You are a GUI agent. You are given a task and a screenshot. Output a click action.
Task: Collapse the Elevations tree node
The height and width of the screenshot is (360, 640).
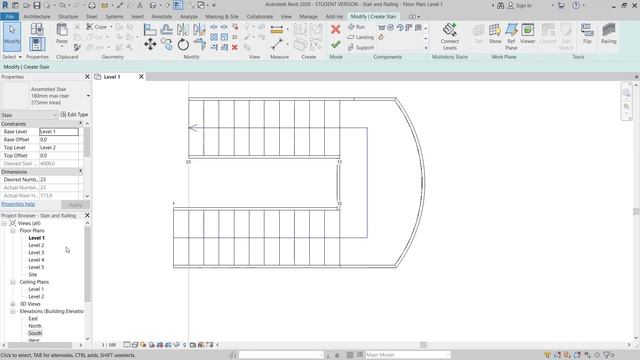tap(13, 311)
